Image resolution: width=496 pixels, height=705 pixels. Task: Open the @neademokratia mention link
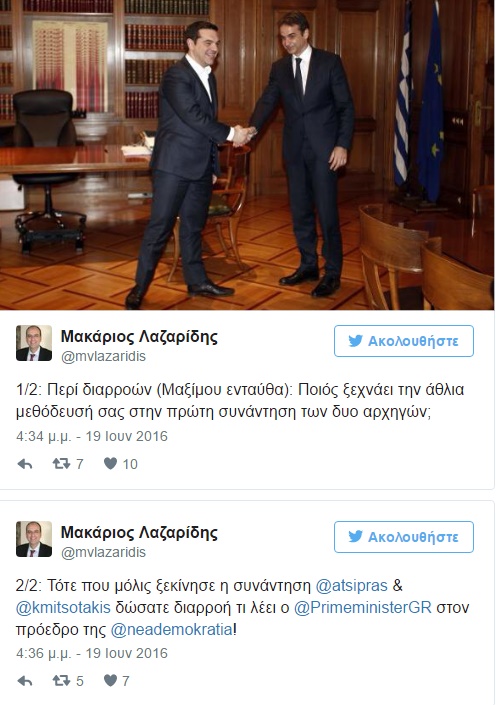172,629
